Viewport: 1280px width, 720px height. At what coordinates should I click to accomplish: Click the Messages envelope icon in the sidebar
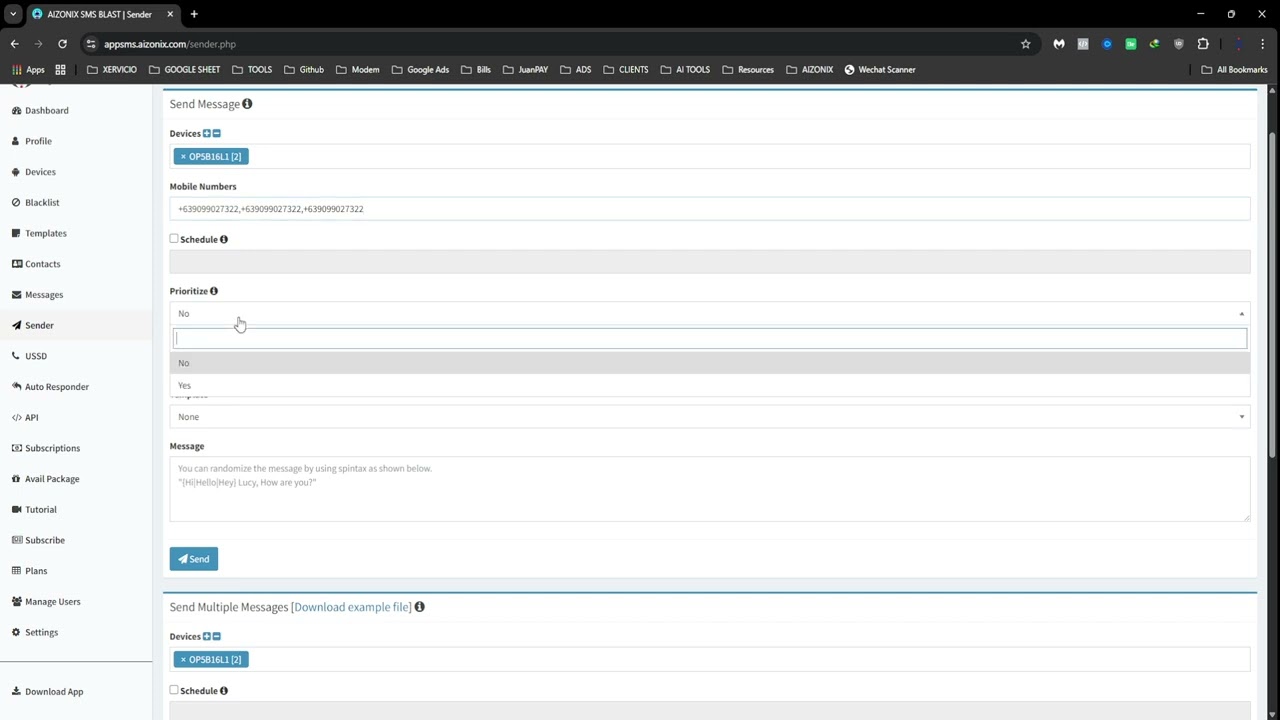[17, 295]
